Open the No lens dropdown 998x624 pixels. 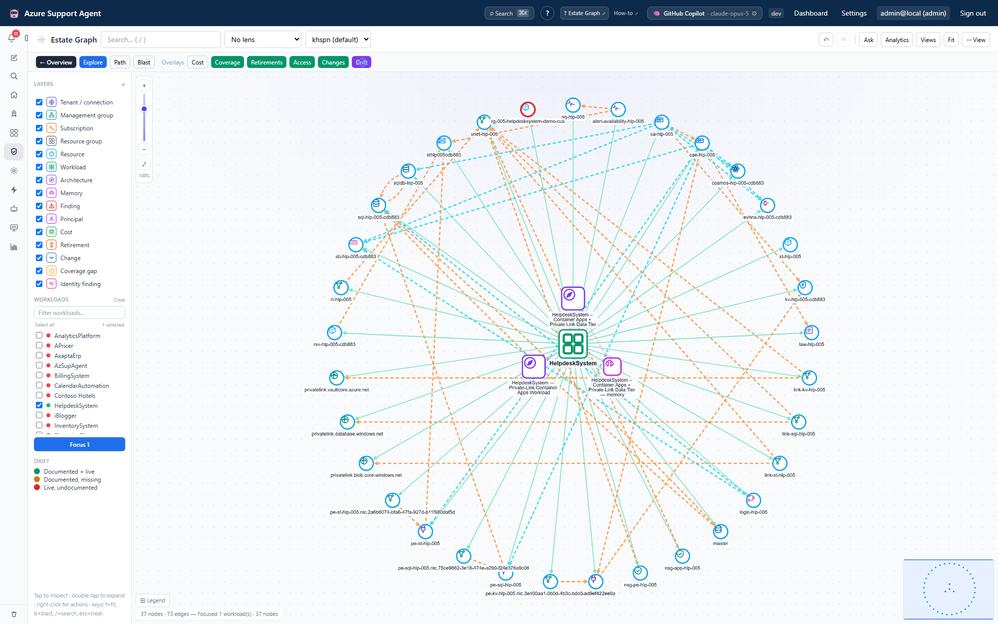coord(263,39)
